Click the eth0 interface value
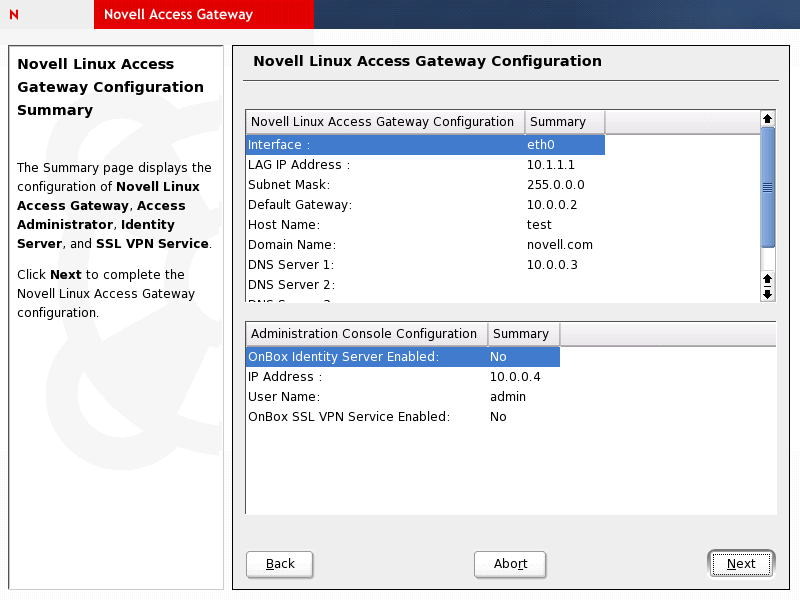 (541, 145)
